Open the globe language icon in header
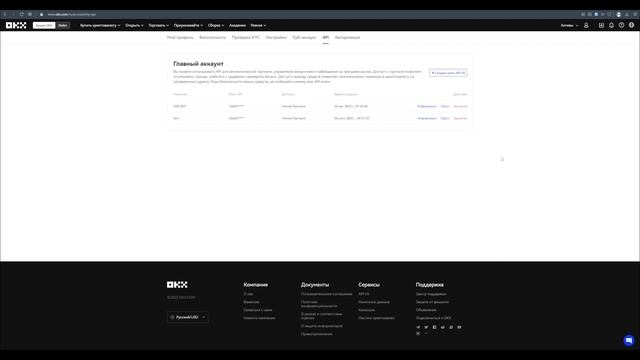The image size is (640, 360). (x=631, y=25)
